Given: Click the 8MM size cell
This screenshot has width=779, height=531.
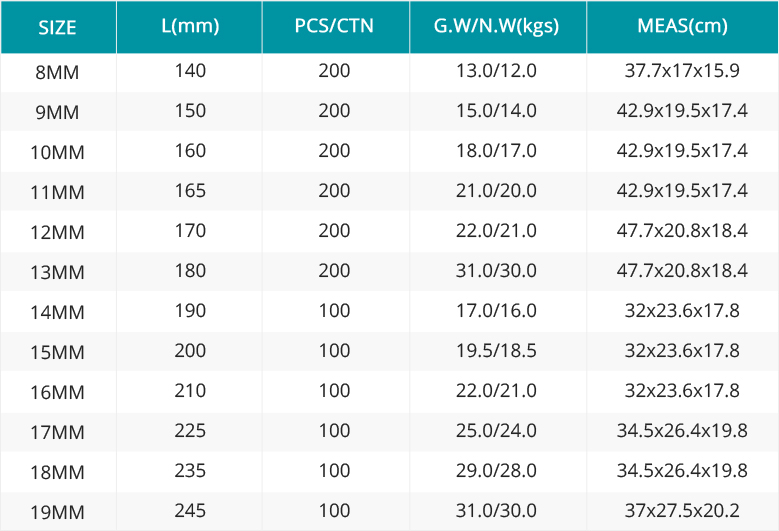Looking at the screenshot, I should [x=57, y=72].
